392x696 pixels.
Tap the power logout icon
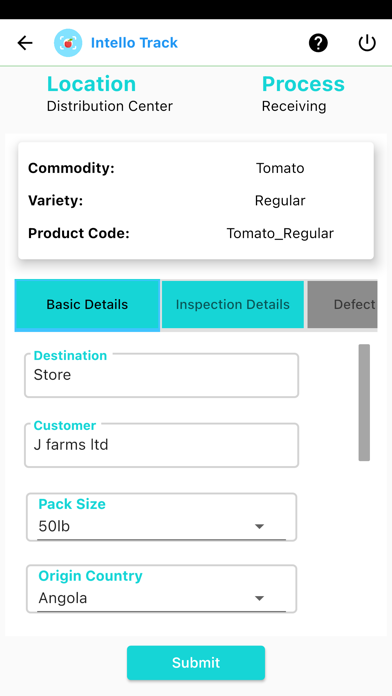(x=367, y=43)
